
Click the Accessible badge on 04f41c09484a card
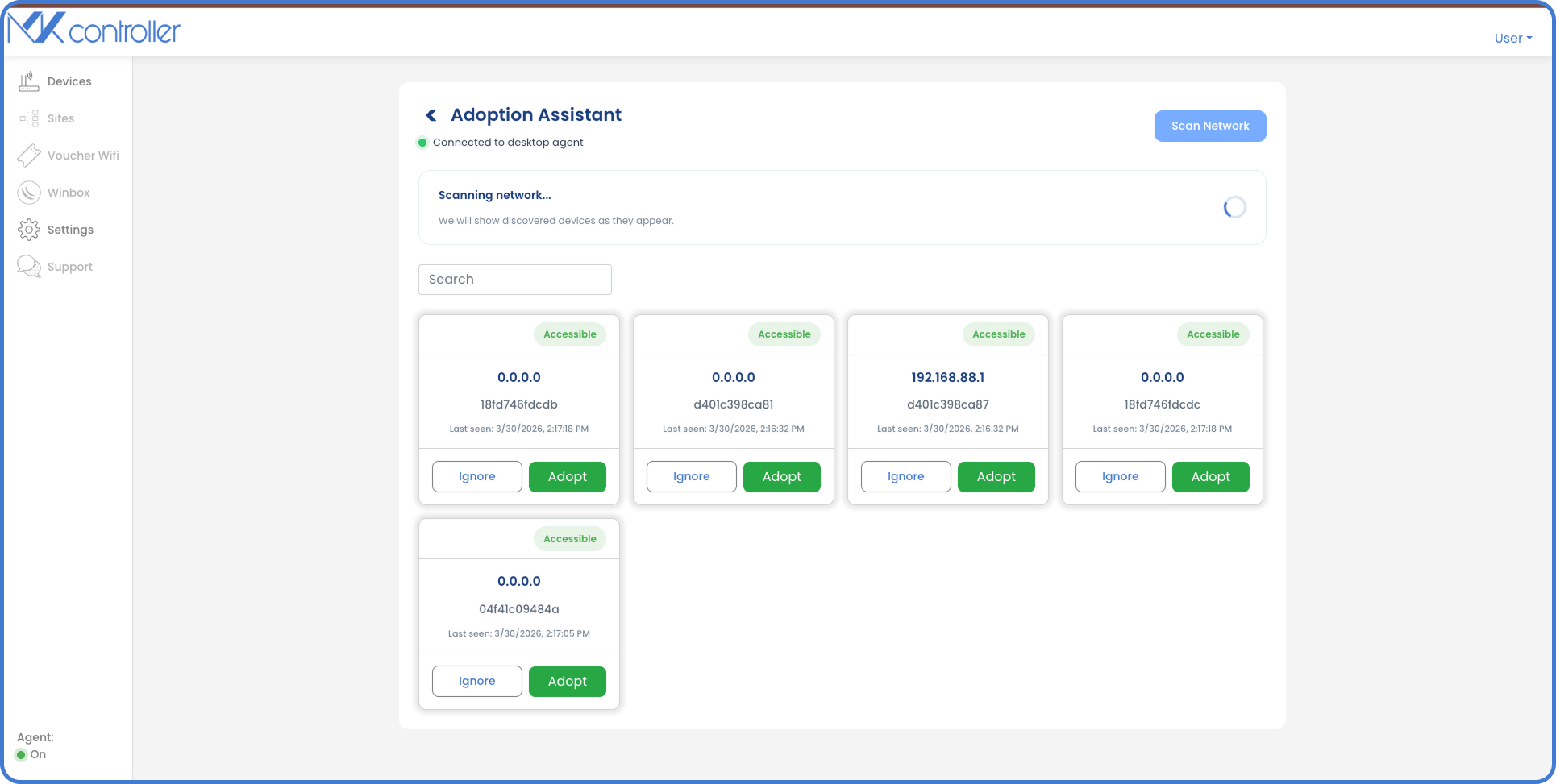point(569,538)
